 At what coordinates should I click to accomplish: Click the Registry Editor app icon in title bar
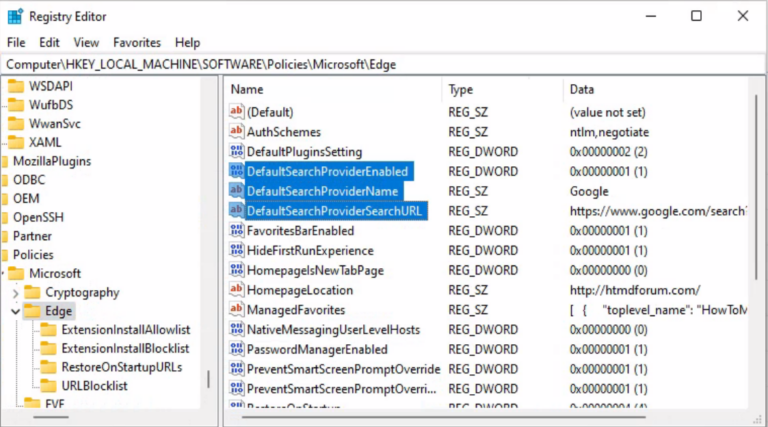pyautogui.click(x=14, y=16)
